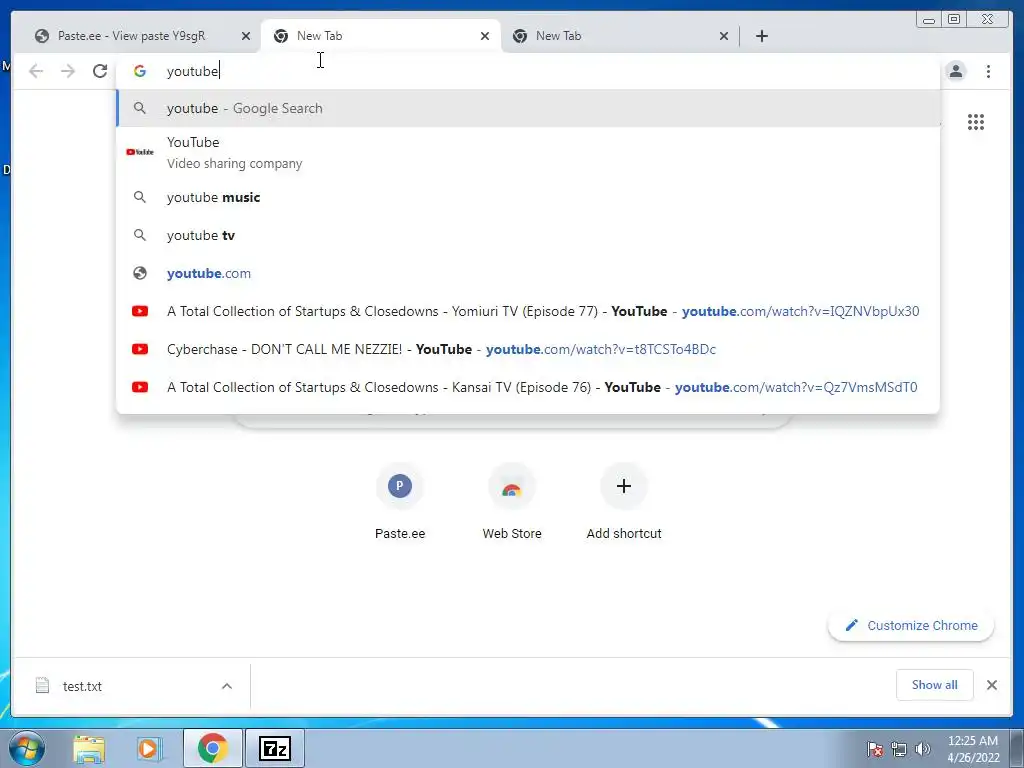Viewport: 1024px width, 768px height.
Task: Click the Action Center flag tray icon
Action: point(875,749)
